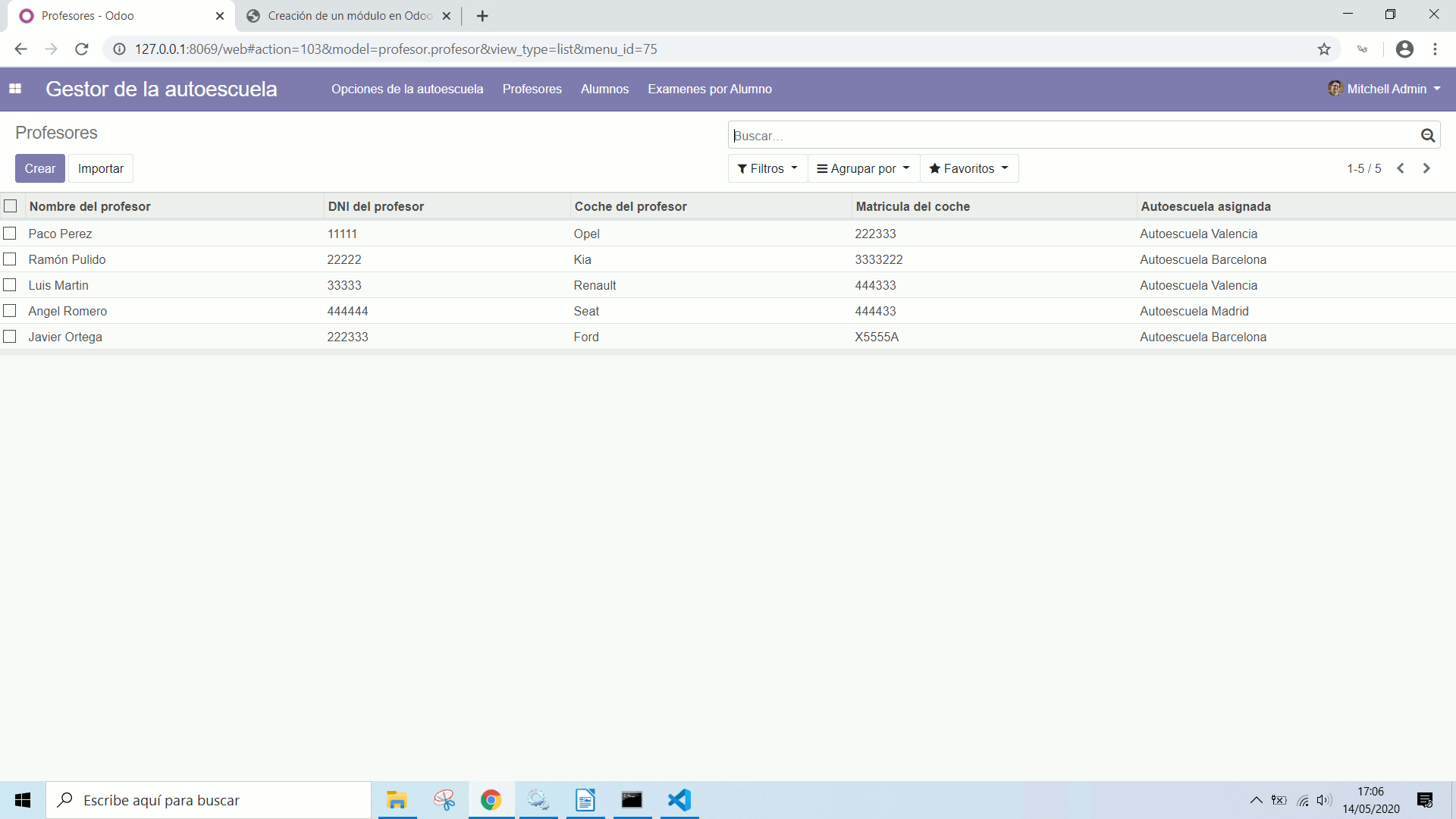This screenshot has width=1456, height=819.
Task: Select all records with the header checkbox
Action: click(10, 206)
